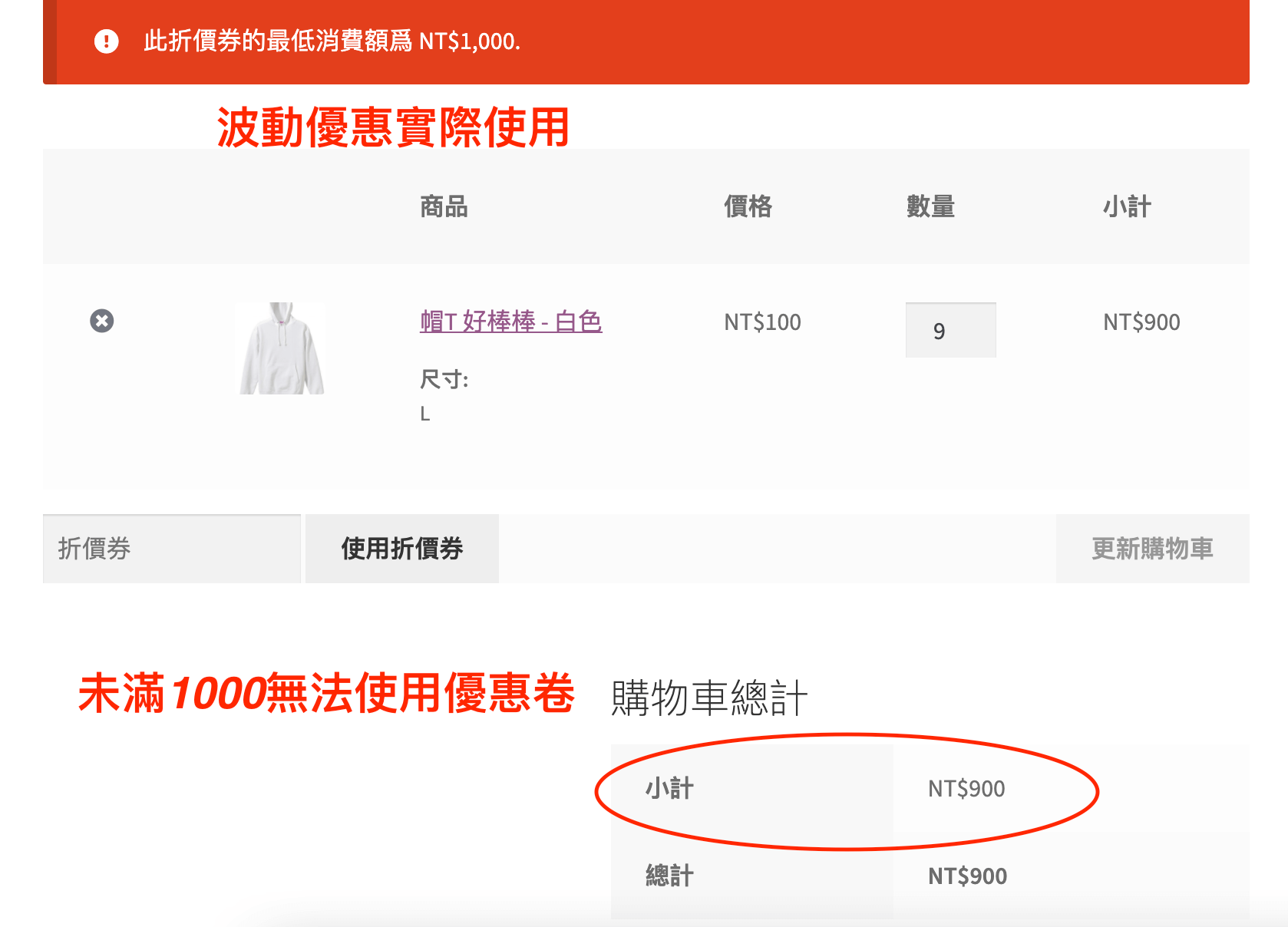Click the circled NT$900 subtotal amount
1288x927 pixels.
click(x=966, y=789)
